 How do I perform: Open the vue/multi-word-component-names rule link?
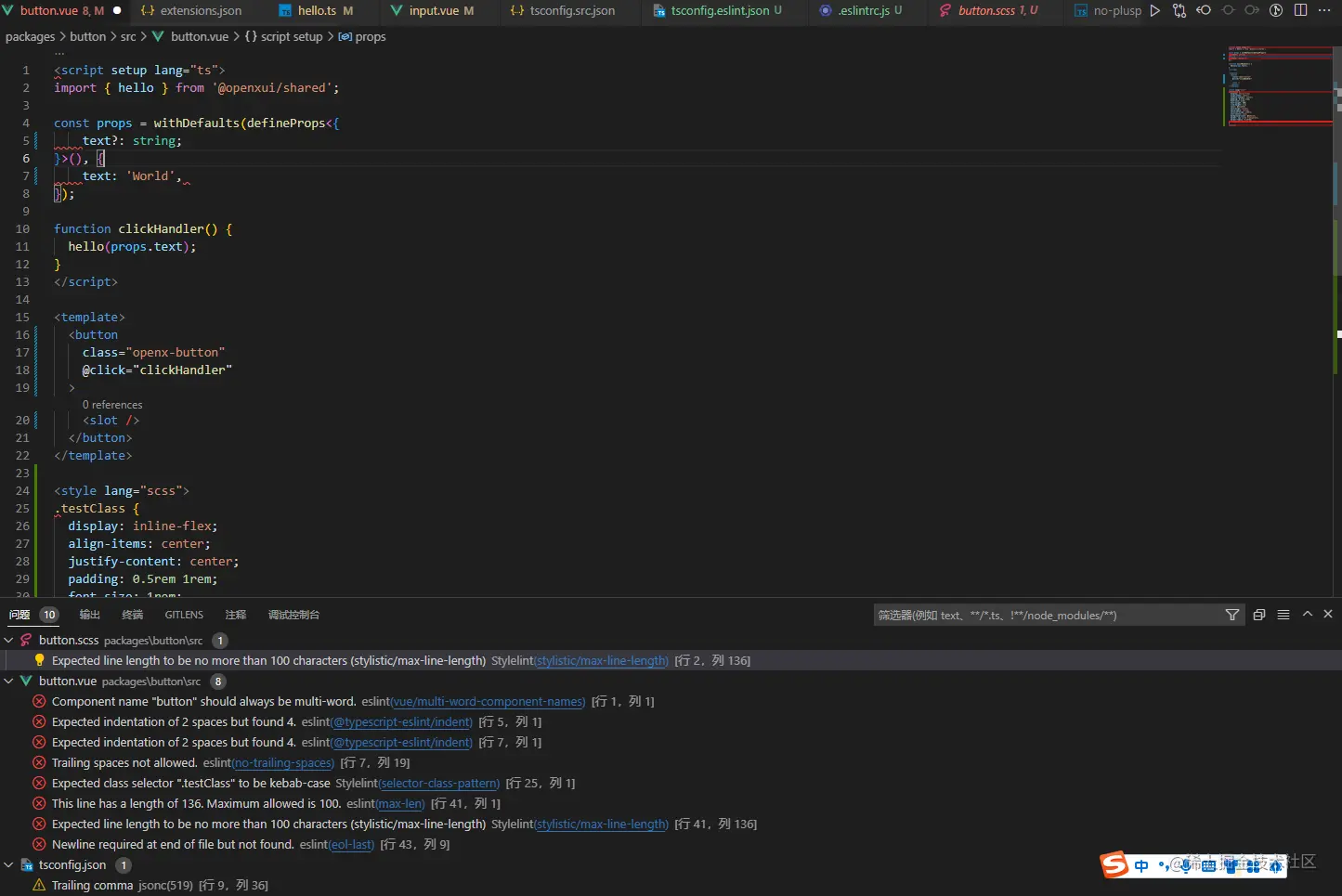[489, 701]
